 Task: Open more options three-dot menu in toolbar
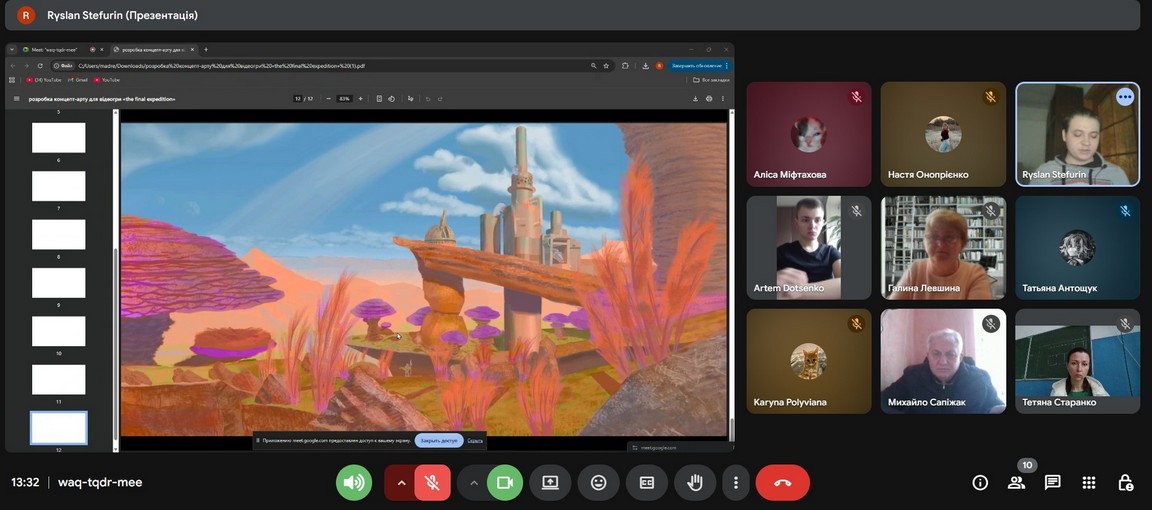pyautogui.click(x=735, y=483)
